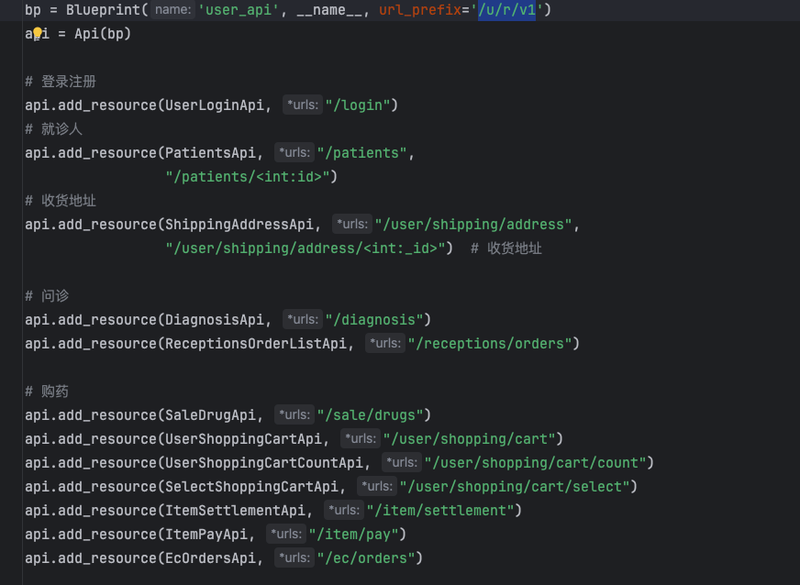800x585 pixels.
Task: Click the "/receptions/orders" route string
Action: pyautogui.click(x=490, y=344)
